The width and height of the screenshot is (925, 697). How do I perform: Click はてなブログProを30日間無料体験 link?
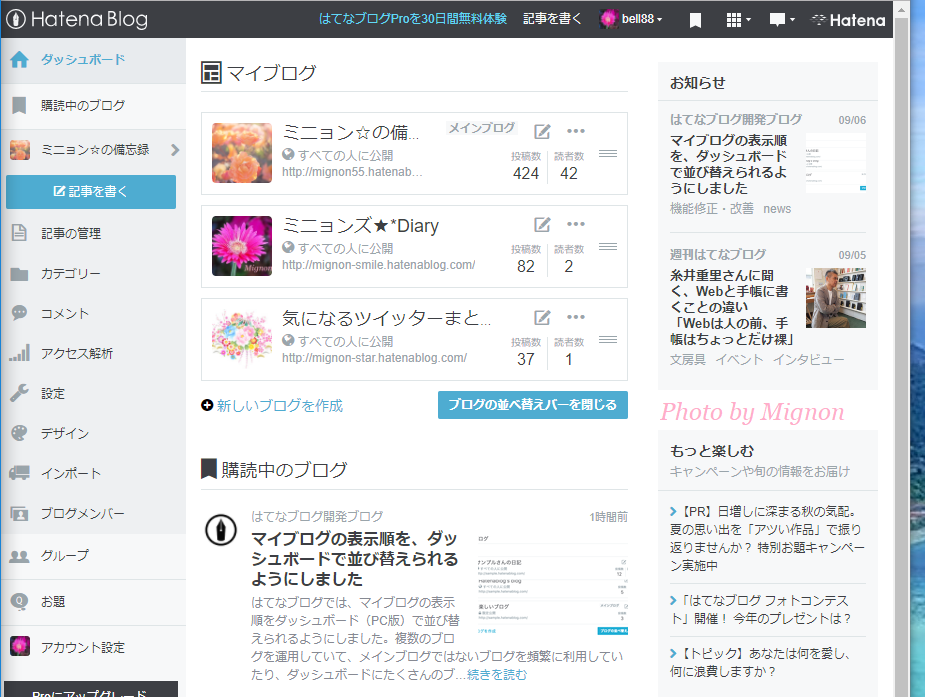[x=412, y=19]
